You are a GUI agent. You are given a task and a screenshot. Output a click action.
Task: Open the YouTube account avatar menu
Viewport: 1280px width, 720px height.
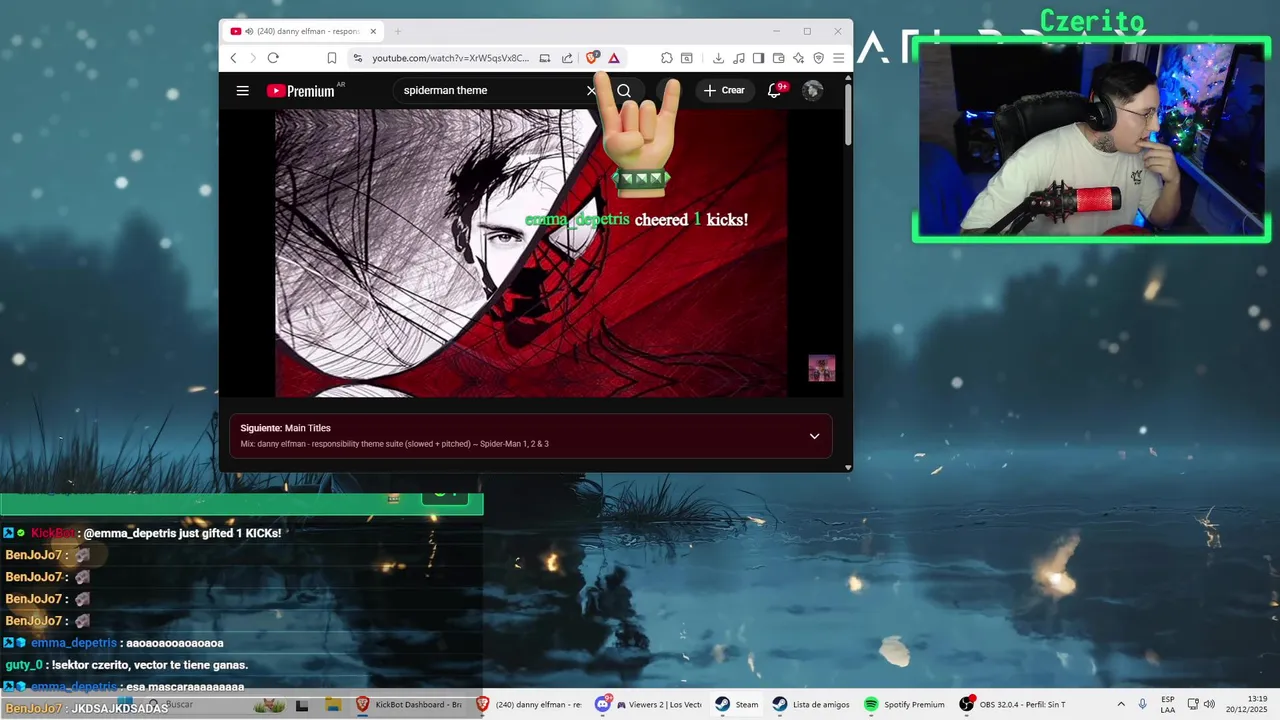[x=812, y=90]
